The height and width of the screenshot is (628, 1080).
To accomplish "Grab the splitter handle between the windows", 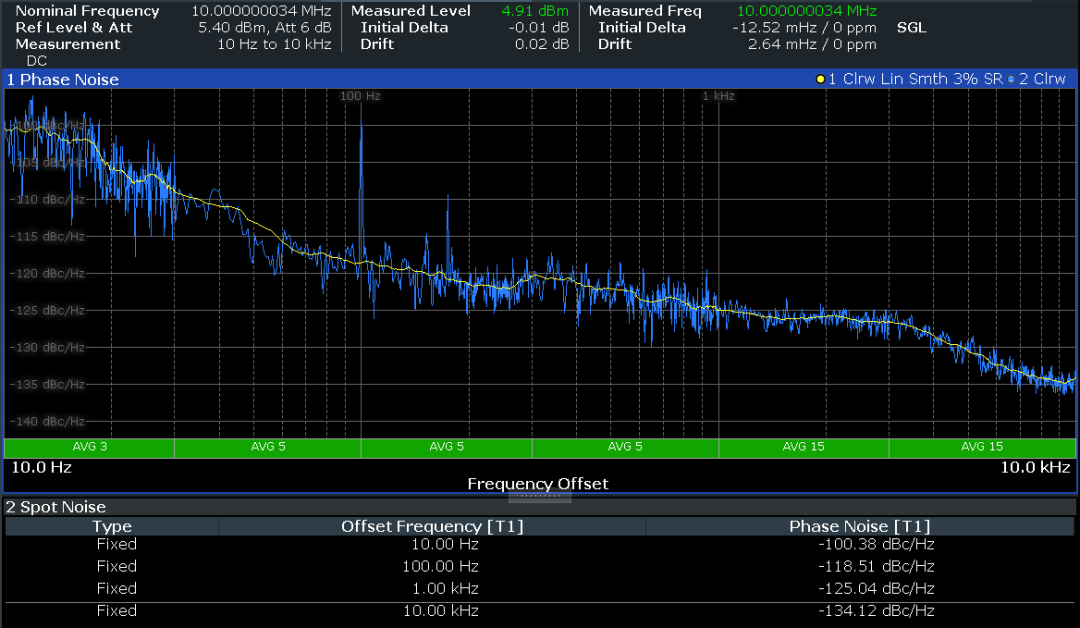I will coord(540,496).
